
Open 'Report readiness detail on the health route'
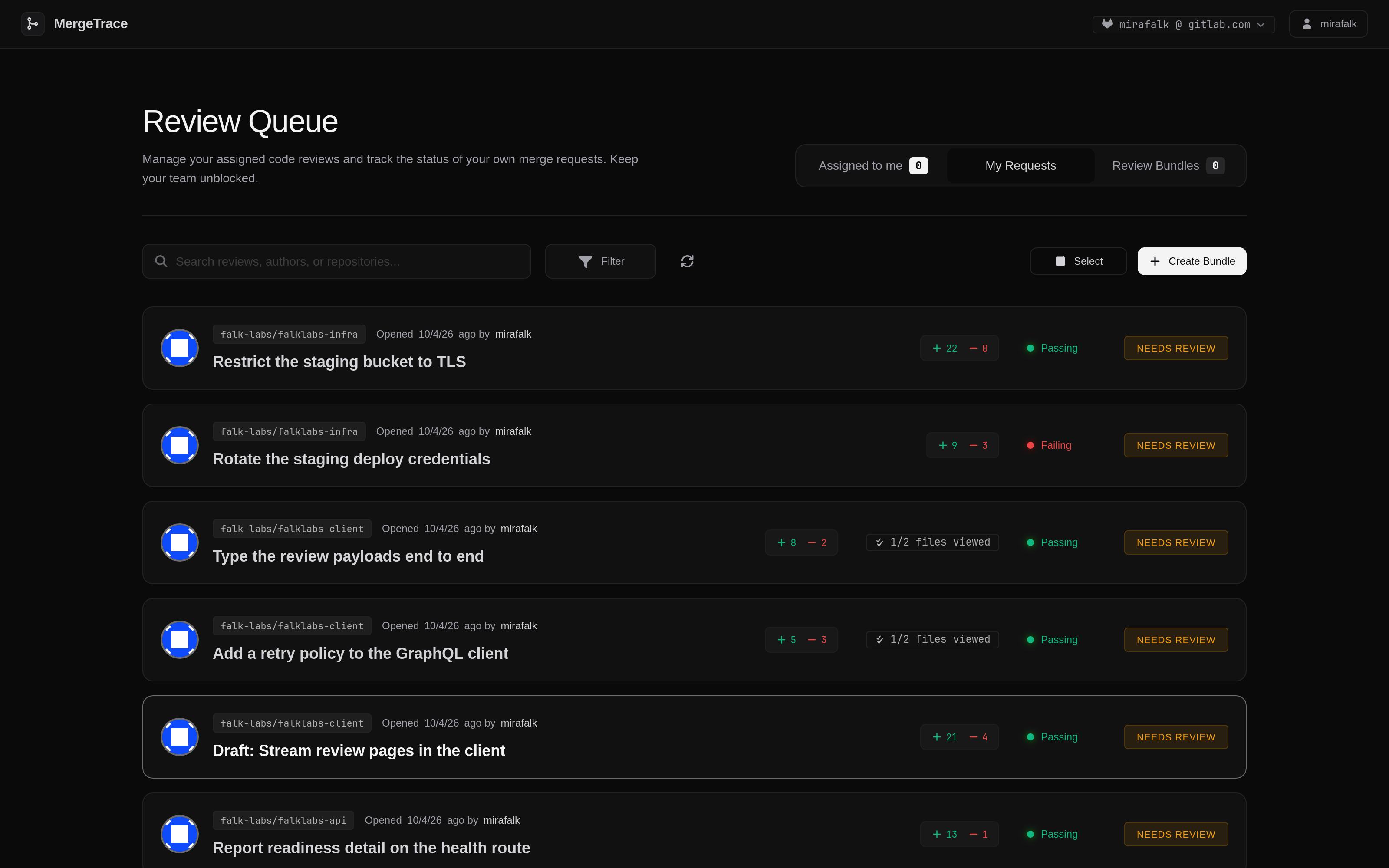pyautogui.click(x=372, y=848)
